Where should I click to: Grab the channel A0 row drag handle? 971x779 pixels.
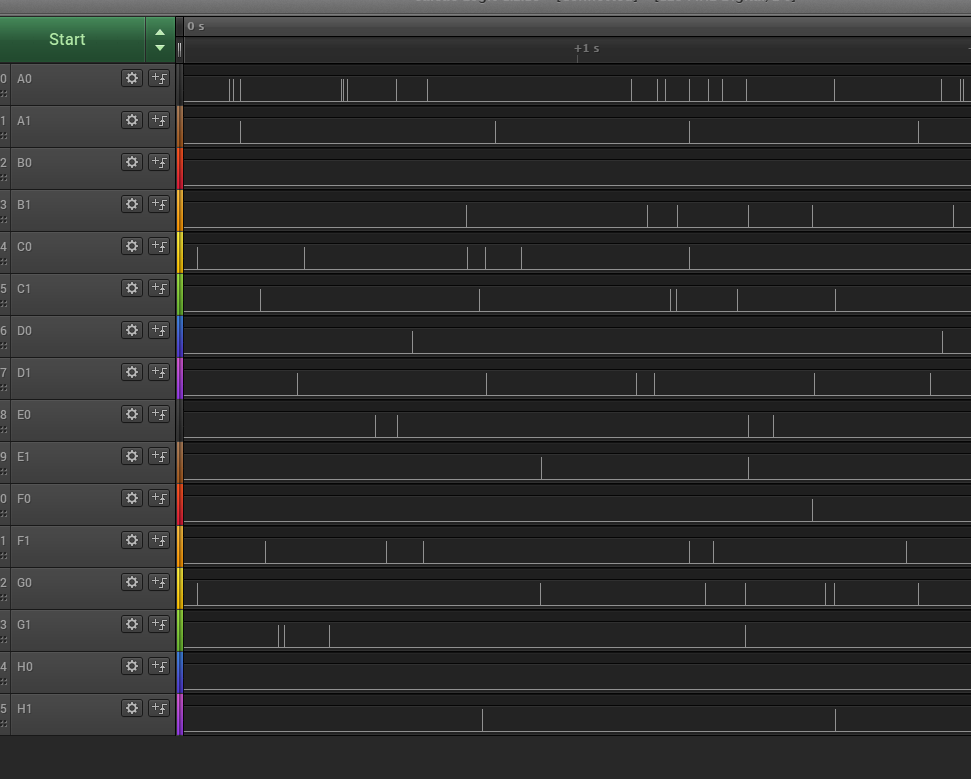pyautogui.click(x=4, y=94)
